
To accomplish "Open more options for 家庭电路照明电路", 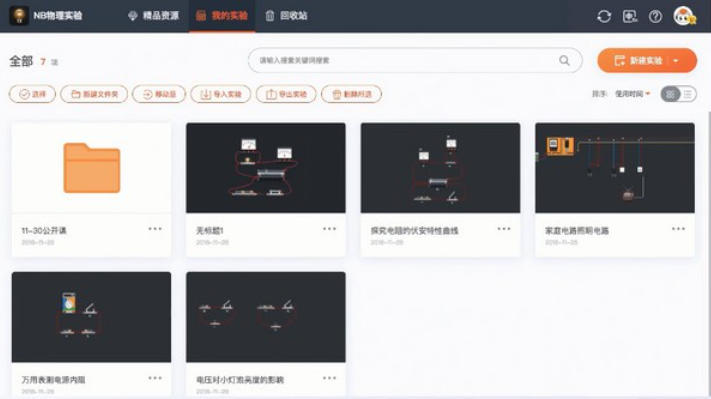I will tap(678, 229).
